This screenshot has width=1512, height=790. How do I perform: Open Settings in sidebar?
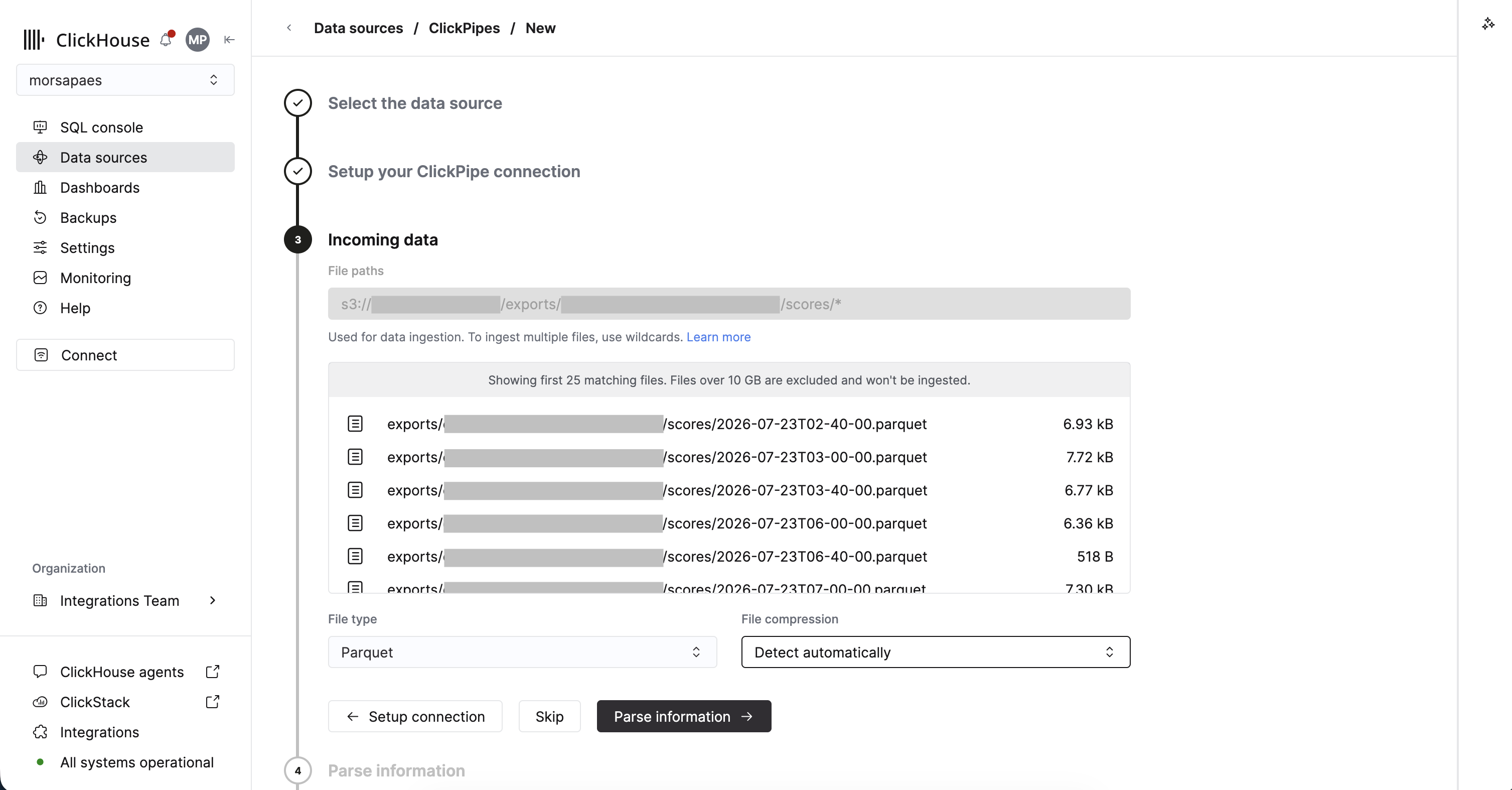pyautogui.click(x=125, y=247)
